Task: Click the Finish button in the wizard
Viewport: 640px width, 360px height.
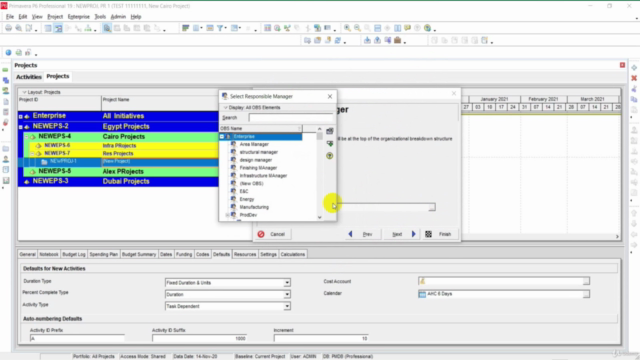Action: tap(439, 234)
